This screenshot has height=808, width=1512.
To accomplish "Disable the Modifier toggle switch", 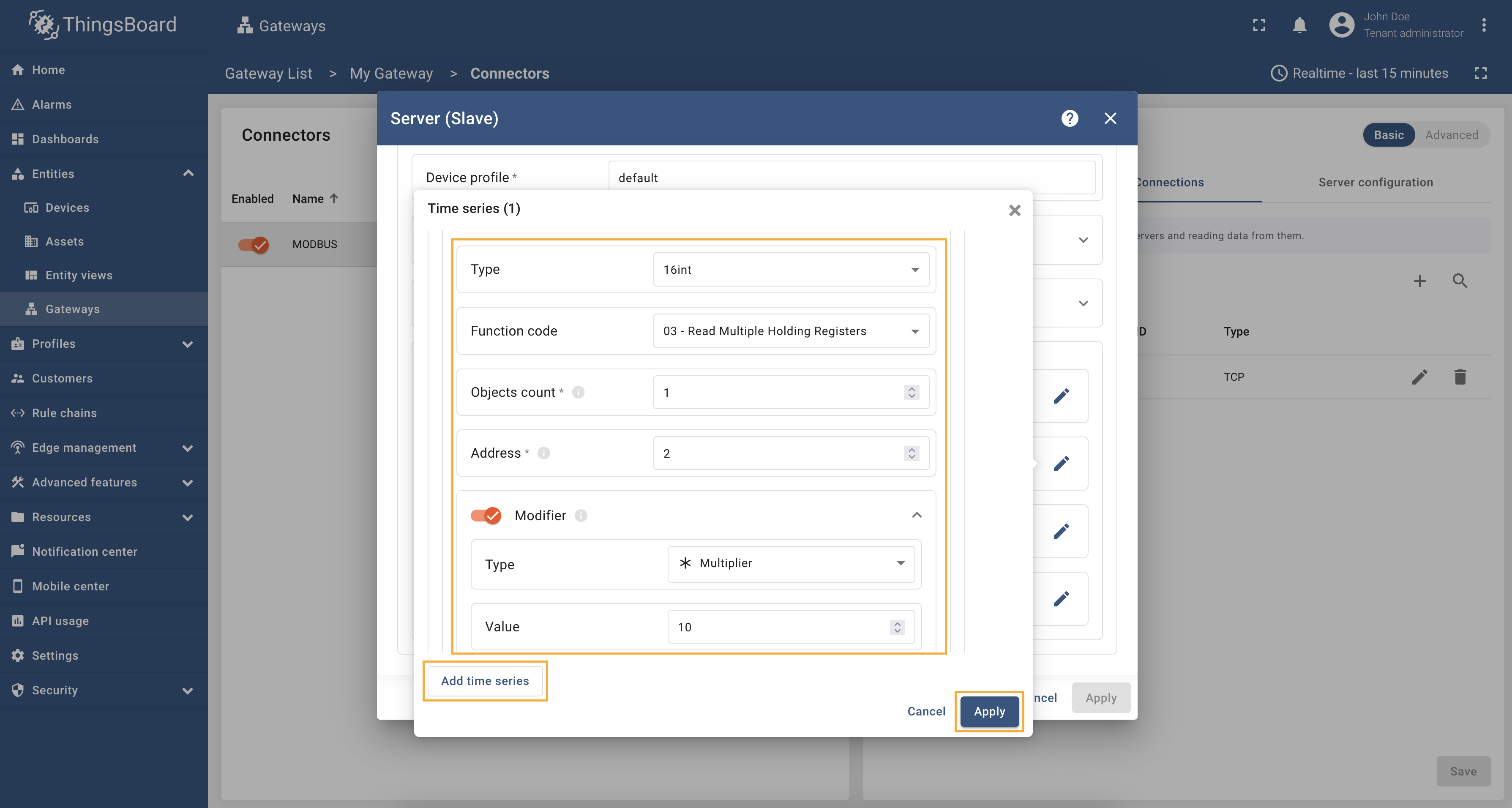I will pyautogui.click(x=486, y=515).
